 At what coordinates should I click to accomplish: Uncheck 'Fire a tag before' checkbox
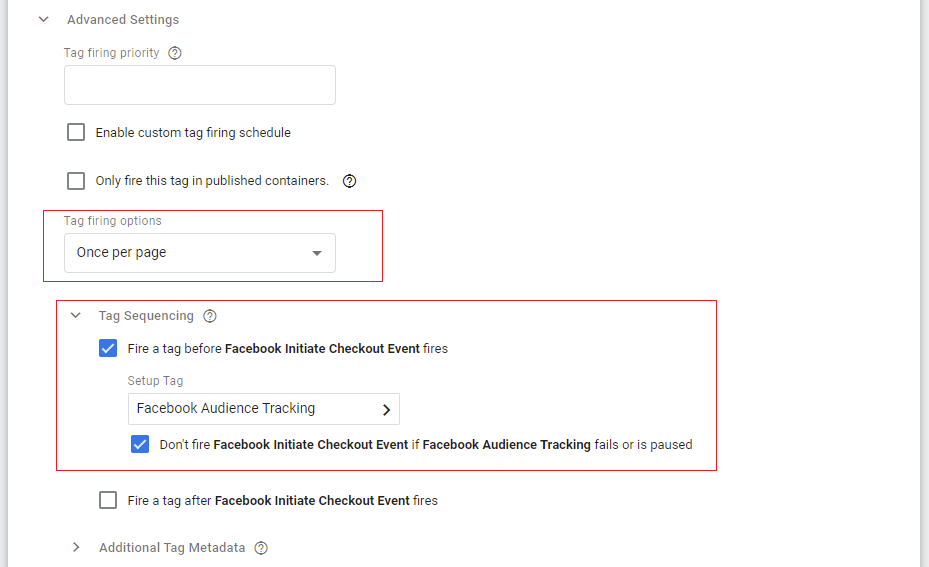point(108,349)
